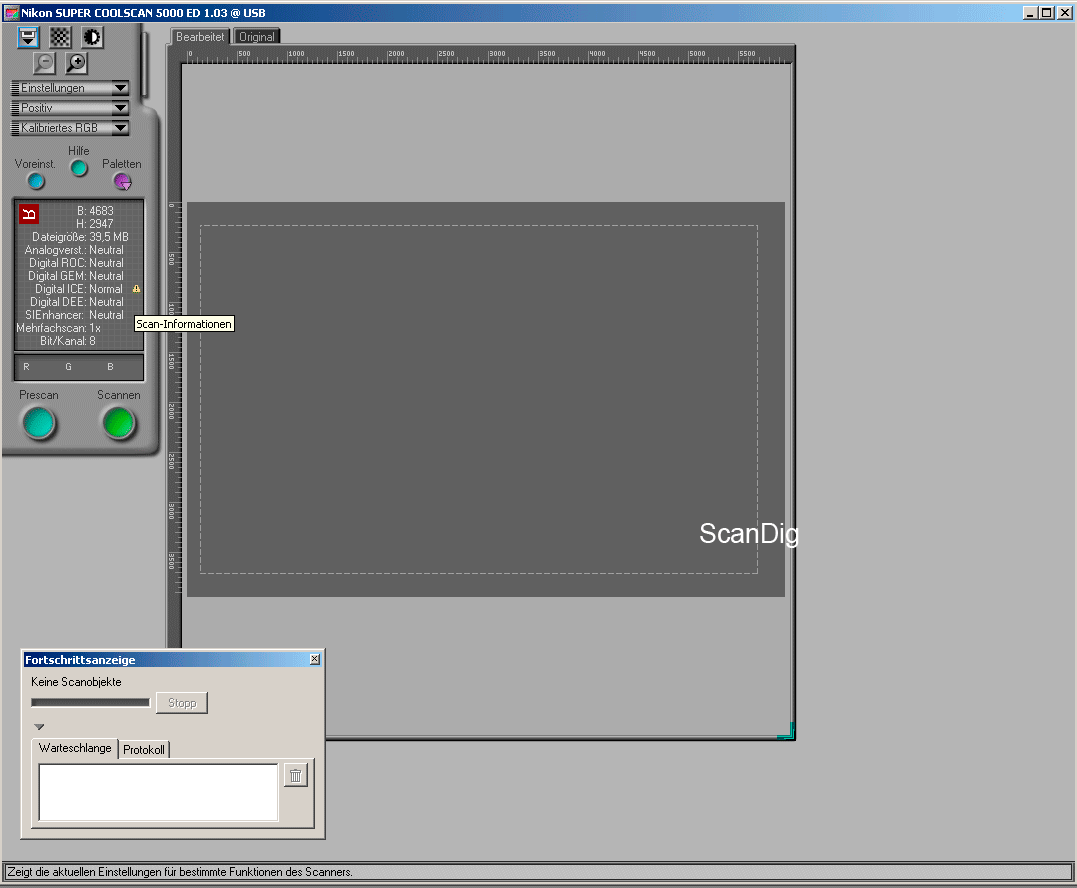Click the Hilfe button
The width and height of the screenshot is (1077, 888).
79,168
